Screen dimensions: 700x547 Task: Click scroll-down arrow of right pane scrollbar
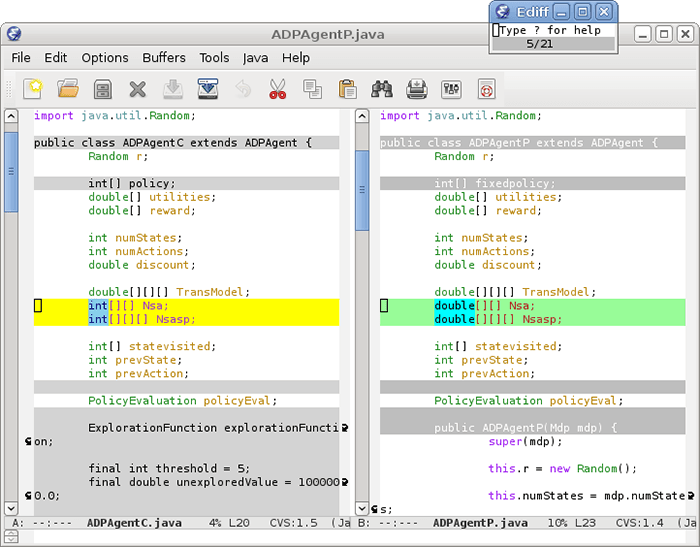click(x=362, y=508)
